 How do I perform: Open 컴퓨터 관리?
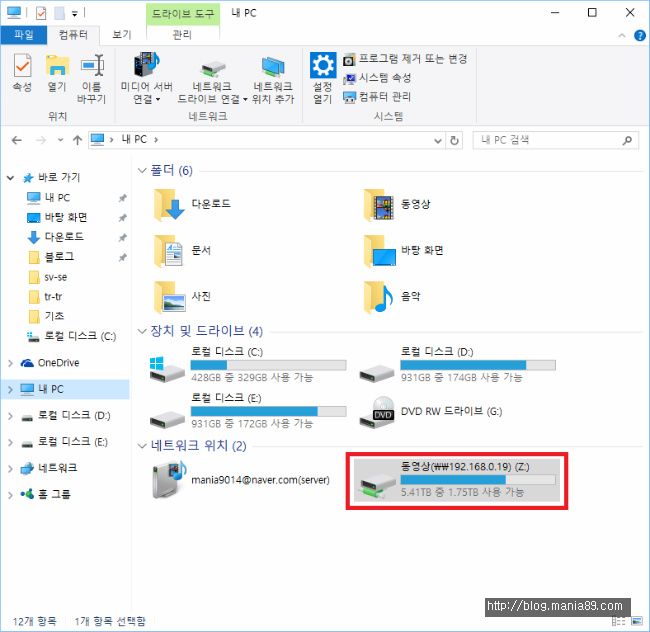(x=377, y=97)
